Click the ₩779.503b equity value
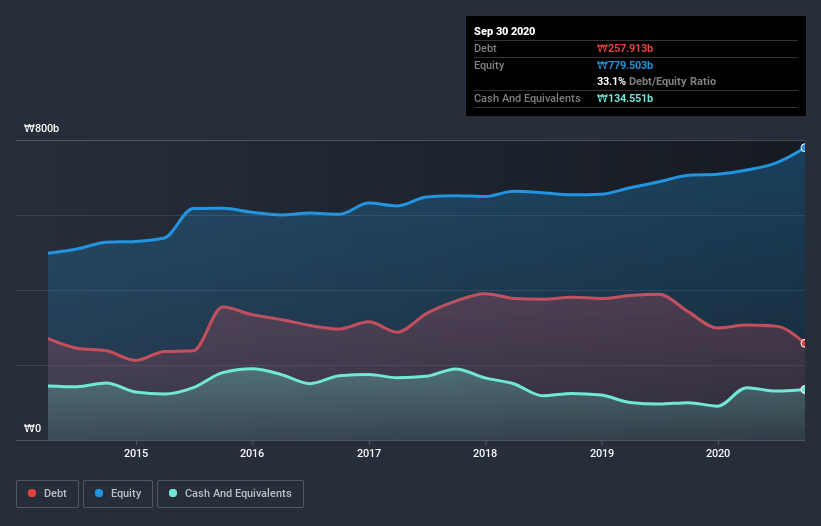Screen dimensions: 821x526 point(625,65)
